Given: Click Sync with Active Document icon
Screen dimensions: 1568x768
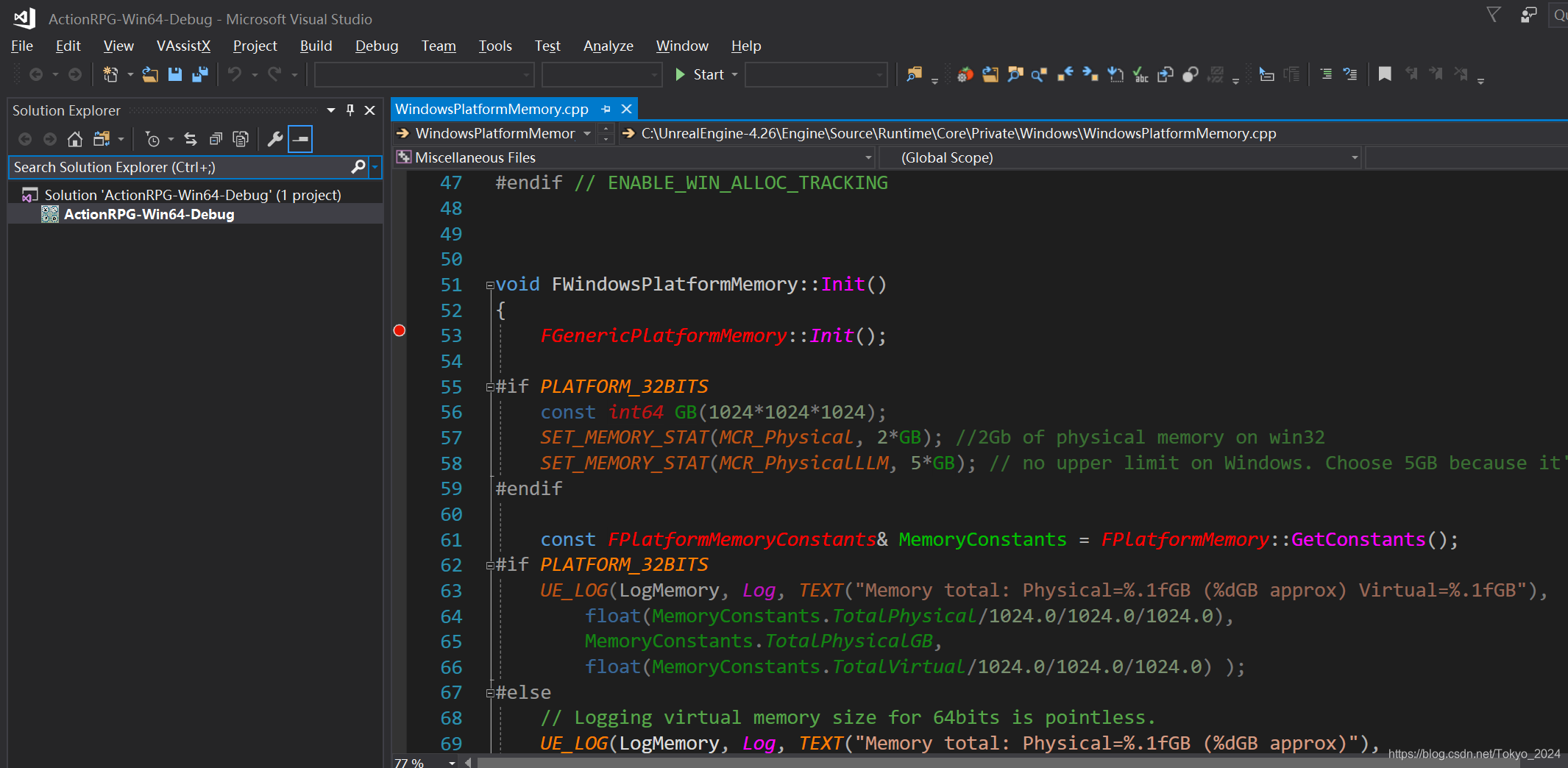Looking at the screenshot, I should point(191,139).
